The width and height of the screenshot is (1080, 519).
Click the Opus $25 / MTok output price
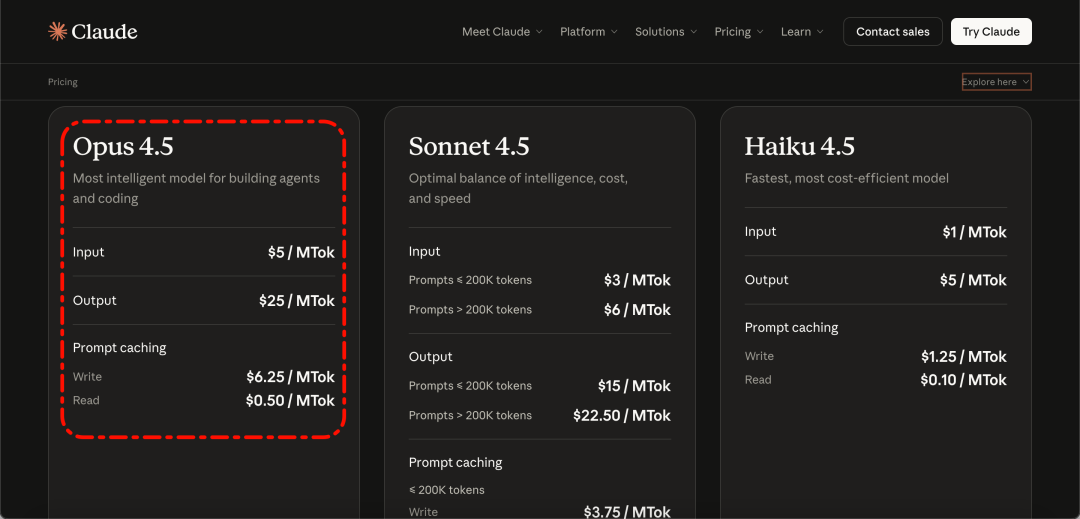(x=296, y=301)
